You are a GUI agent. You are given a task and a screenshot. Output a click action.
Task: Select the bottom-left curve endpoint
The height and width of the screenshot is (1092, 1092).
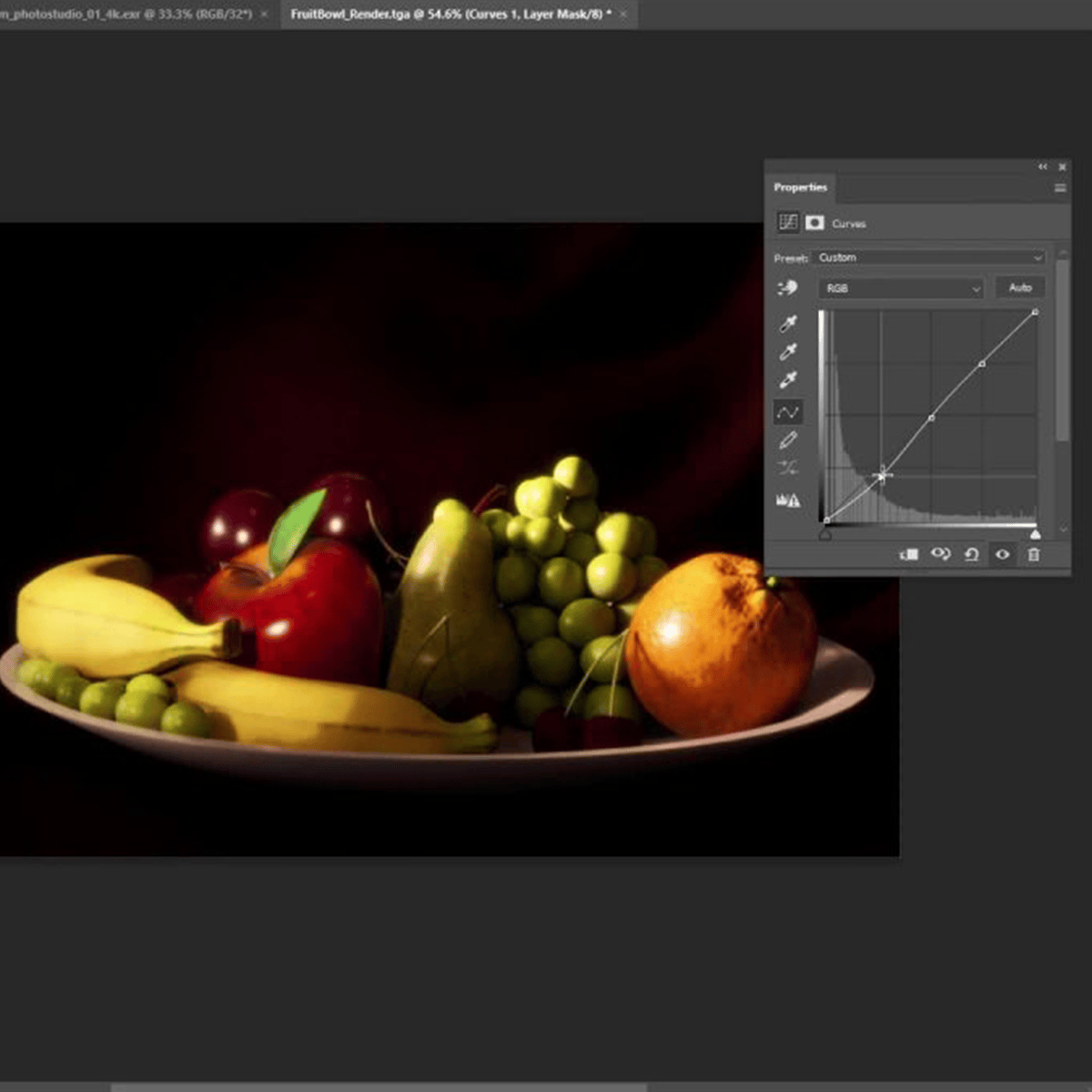(x=825, y=521)
